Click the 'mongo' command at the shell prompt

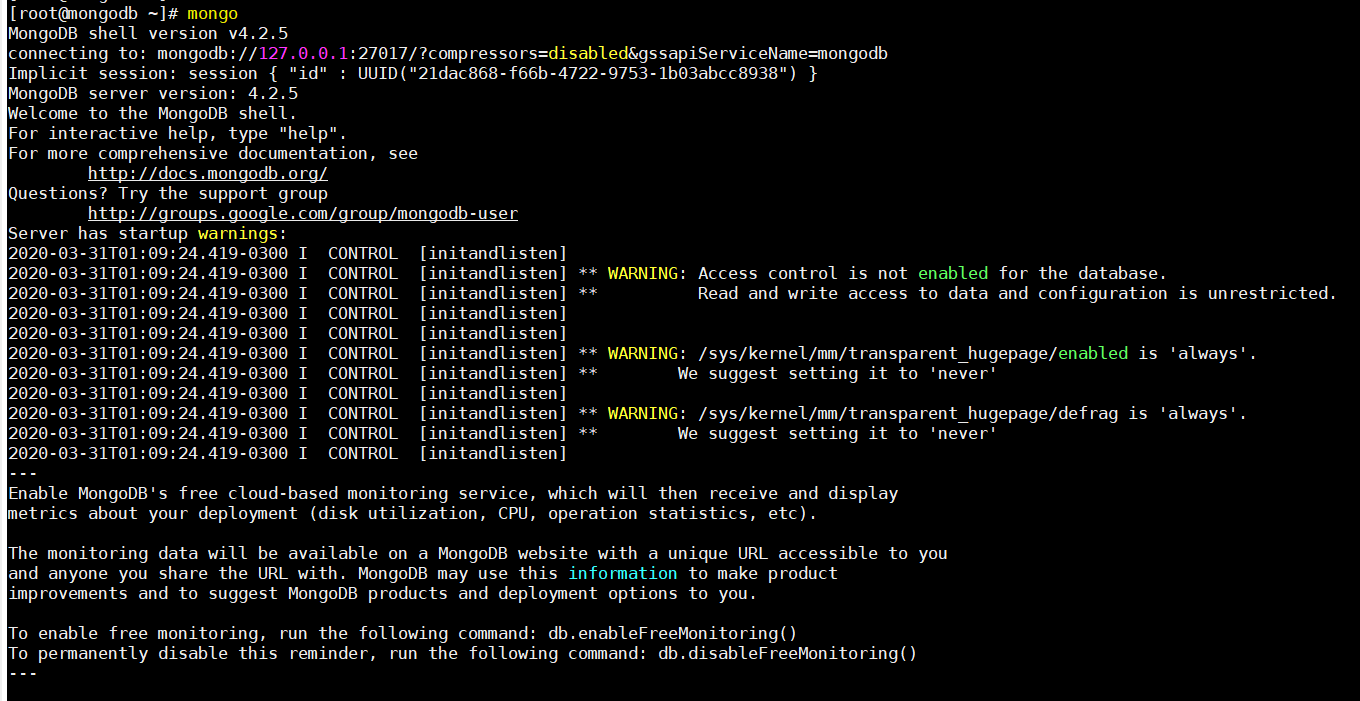[213, 14]
